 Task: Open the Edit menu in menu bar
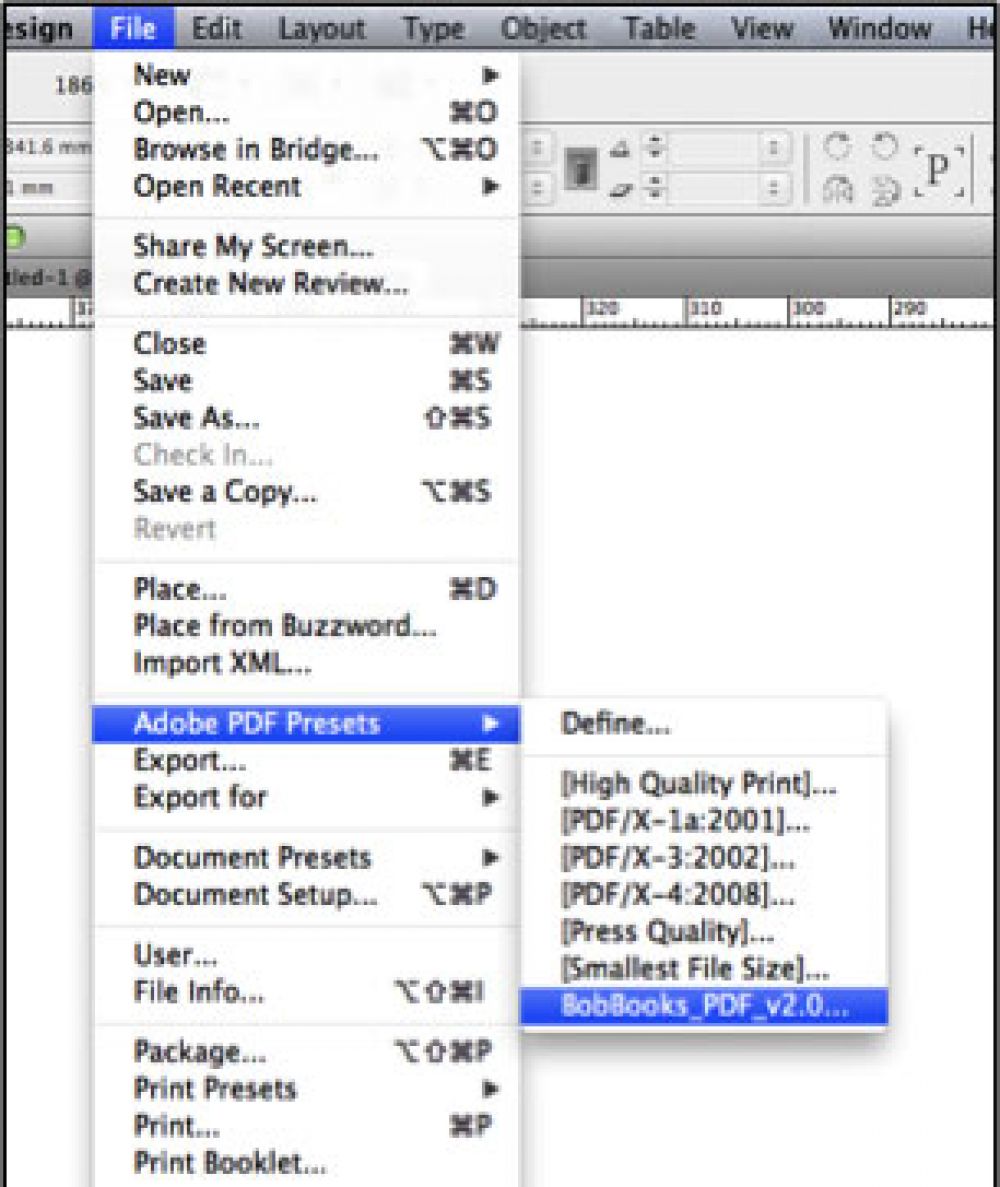pyautogui.click(x=219, y=28)
